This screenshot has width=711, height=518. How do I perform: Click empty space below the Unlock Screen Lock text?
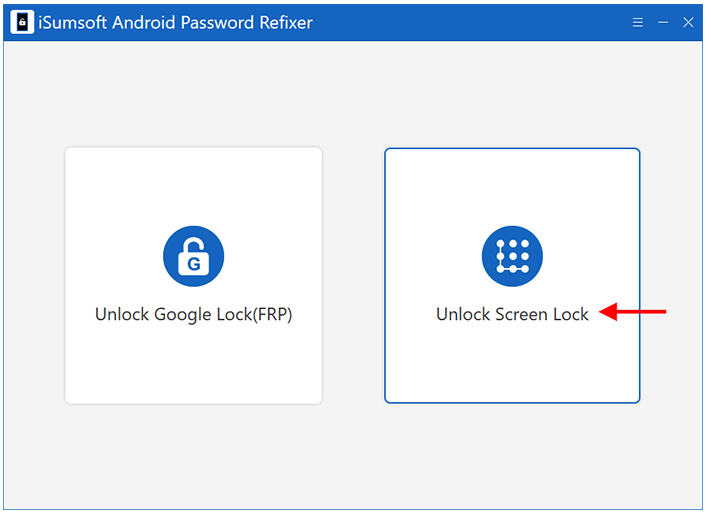pyautogui.click(x=512, y=363)
